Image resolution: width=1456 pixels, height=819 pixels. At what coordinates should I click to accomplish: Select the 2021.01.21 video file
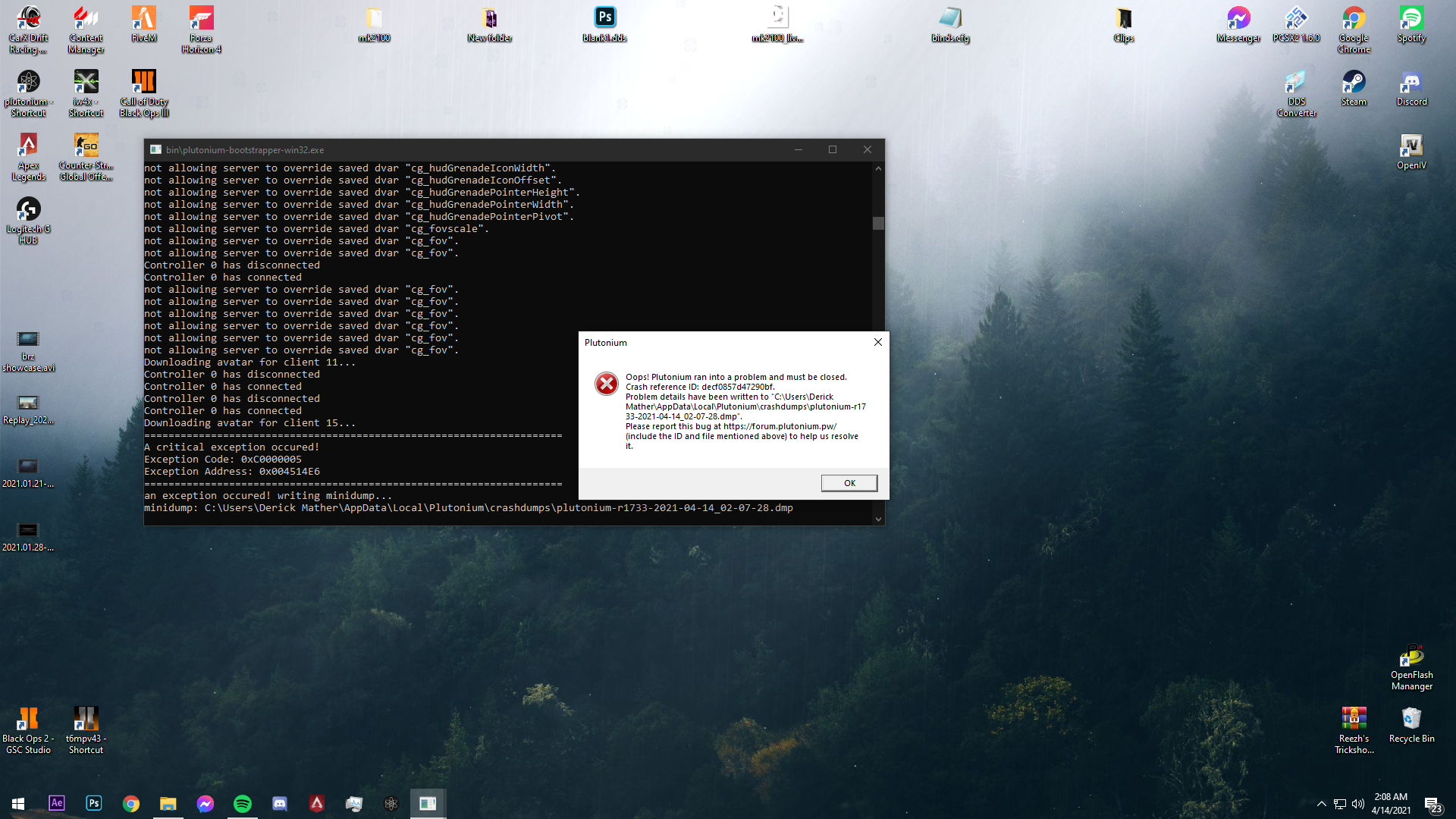(x=29, y=473)
